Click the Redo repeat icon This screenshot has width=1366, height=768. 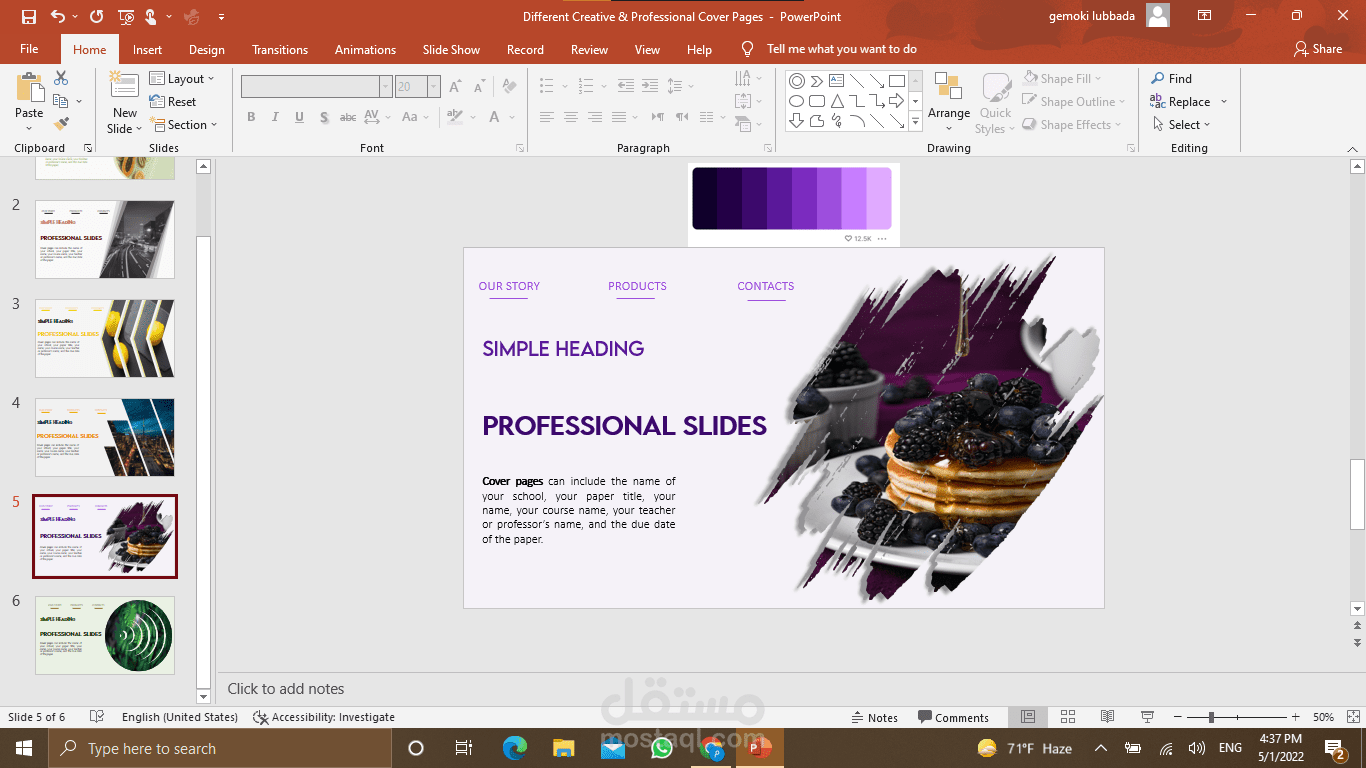(x=96, y=17)
